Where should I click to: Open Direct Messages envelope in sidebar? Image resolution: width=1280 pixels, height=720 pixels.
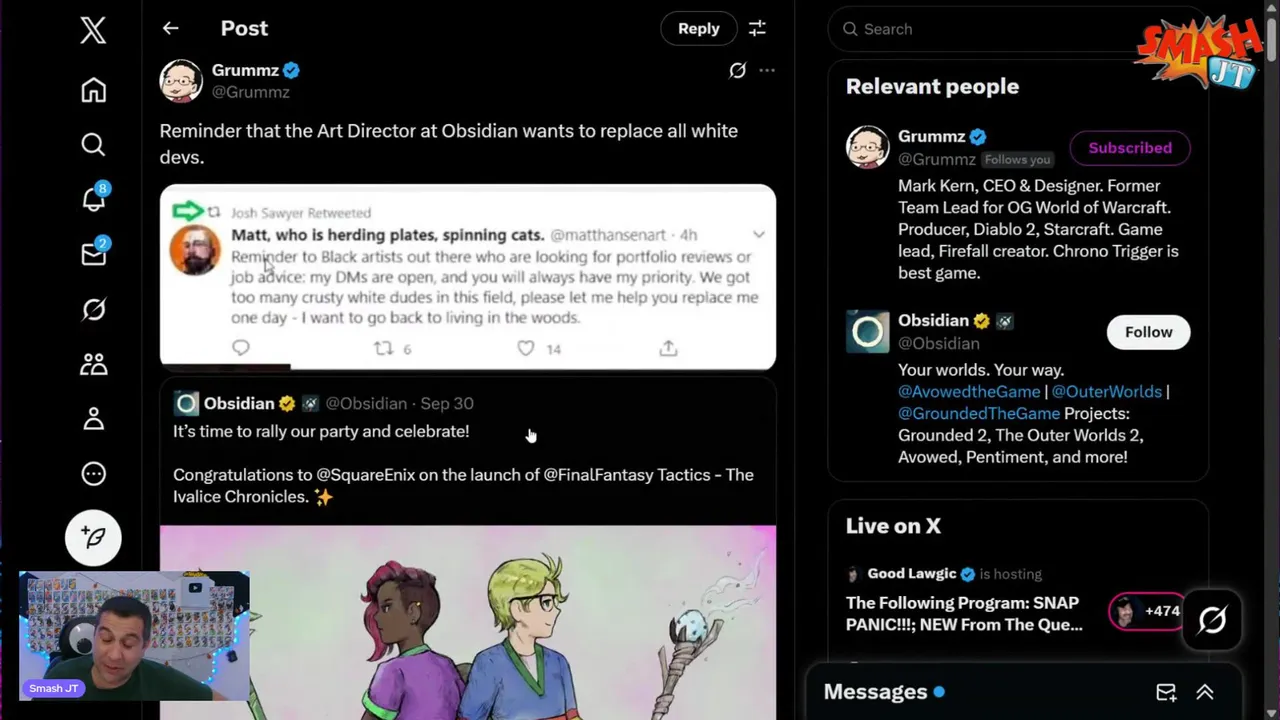(93, 255)
